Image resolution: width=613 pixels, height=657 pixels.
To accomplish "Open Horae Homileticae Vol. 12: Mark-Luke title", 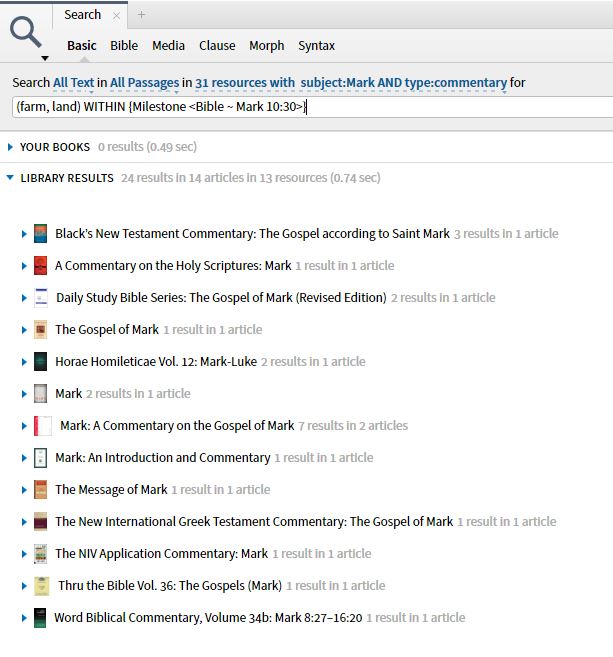I will (156, 362).
